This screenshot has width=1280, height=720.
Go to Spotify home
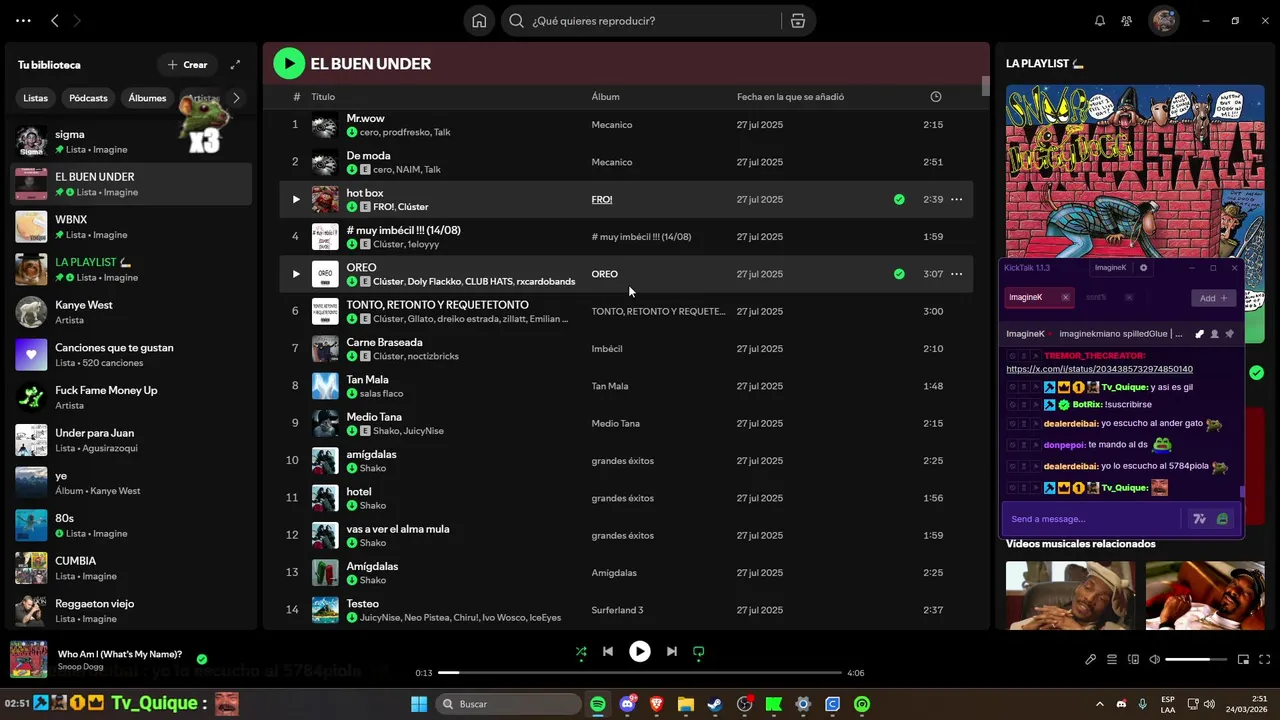tap(479, 21)
